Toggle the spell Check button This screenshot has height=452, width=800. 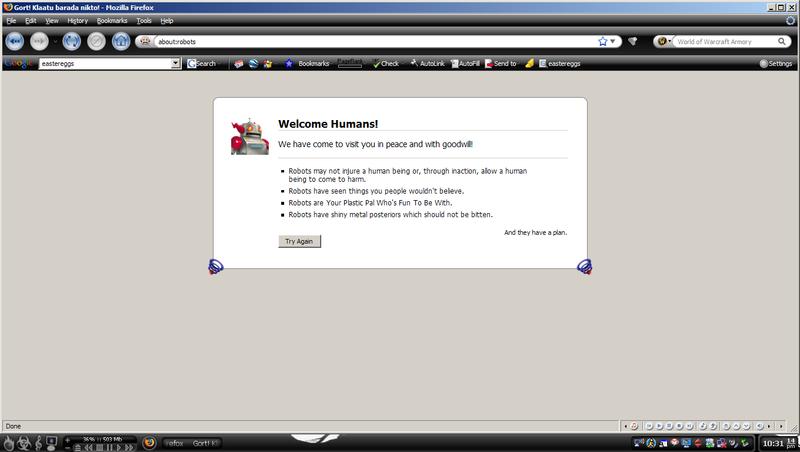pos(384,63)
